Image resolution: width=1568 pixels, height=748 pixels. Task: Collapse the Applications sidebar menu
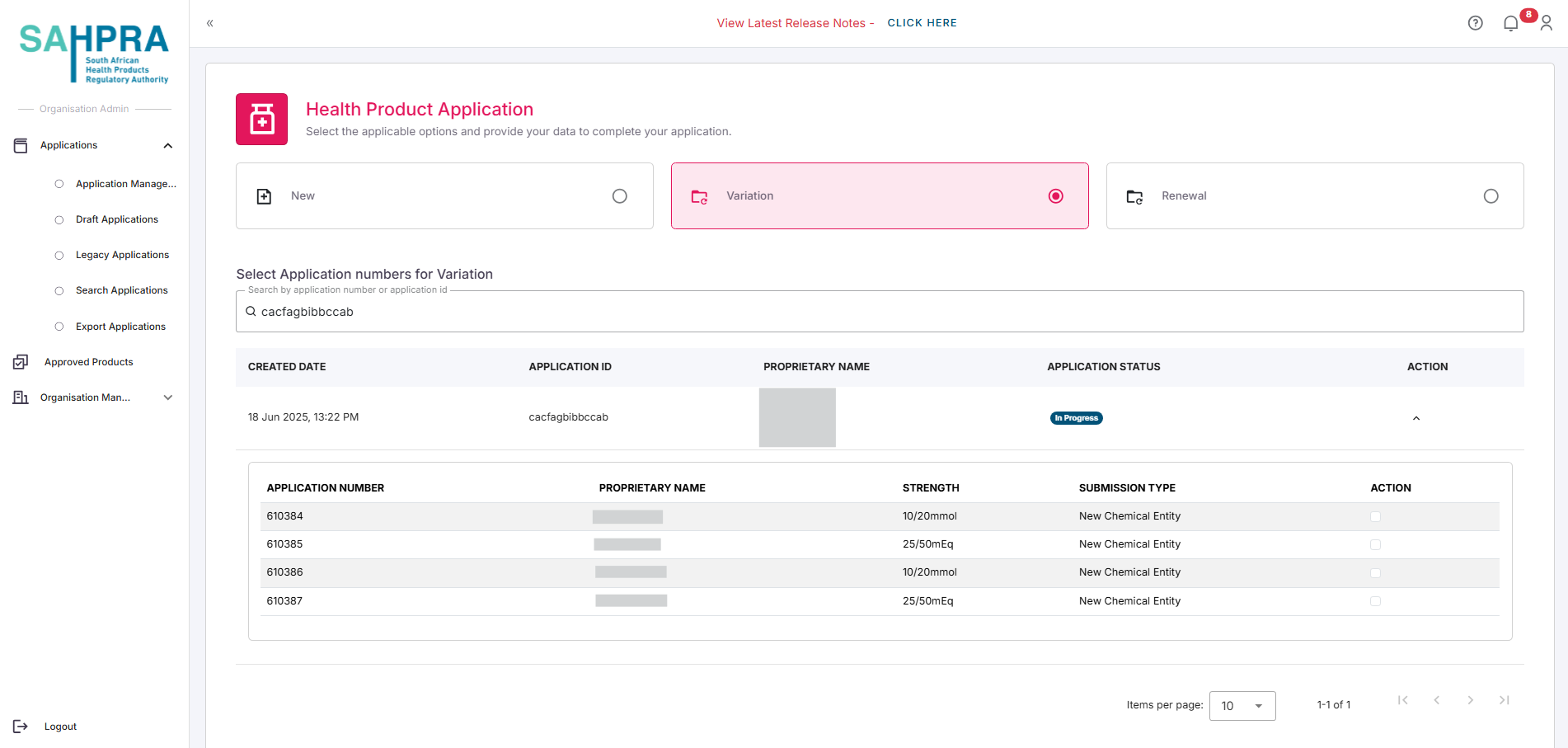(x=168, y=146)
